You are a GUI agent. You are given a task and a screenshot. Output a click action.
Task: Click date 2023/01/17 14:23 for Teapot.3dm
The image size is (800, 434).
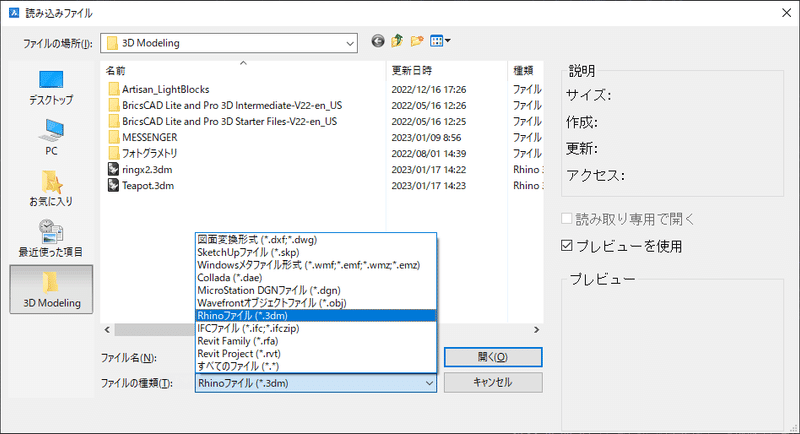tap(429, 186)
